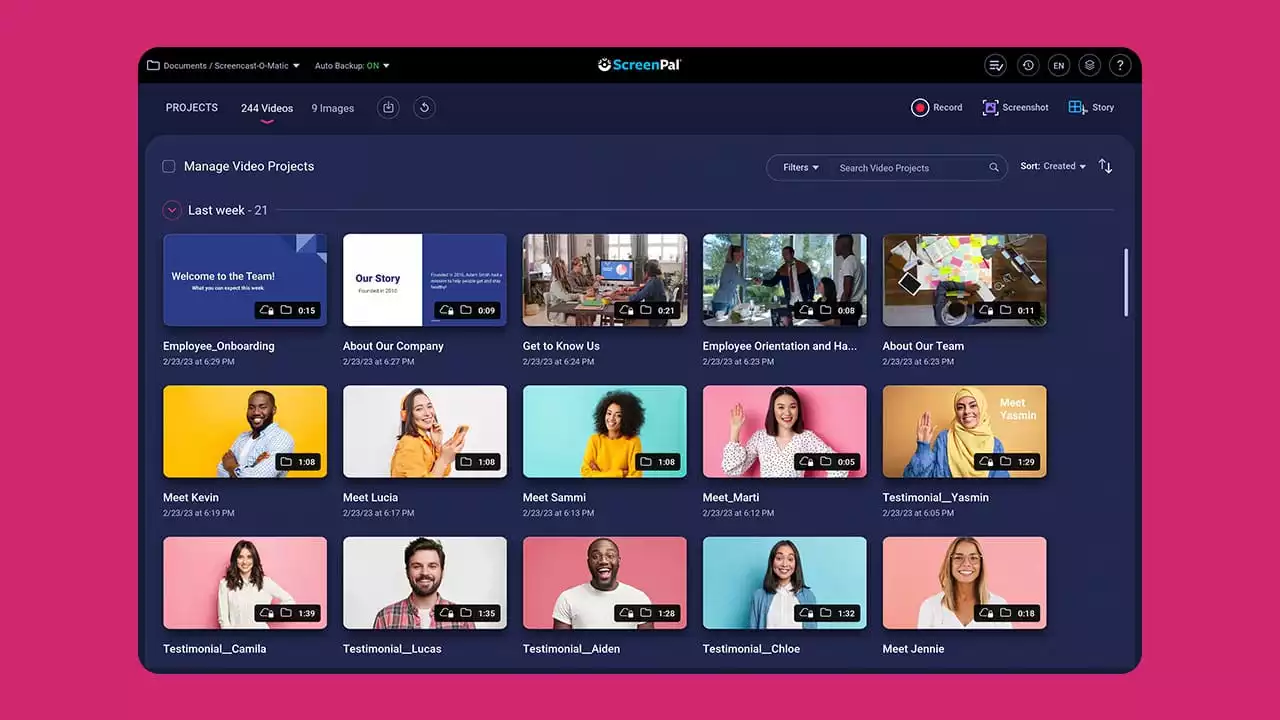The image size is (1280, 720).
Task: Open the layers stack icon in top bar
Action: pyautogui.click(x=1090, y=66)
